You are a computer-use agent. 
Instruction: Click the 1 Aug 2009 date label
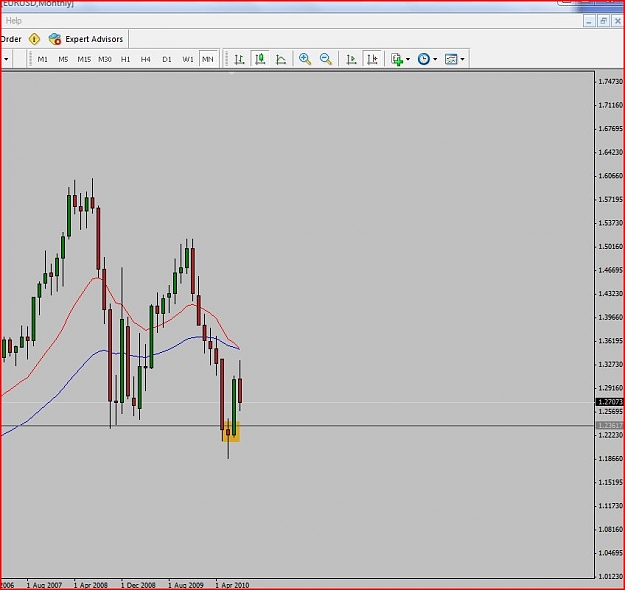(x=186, y=585)
